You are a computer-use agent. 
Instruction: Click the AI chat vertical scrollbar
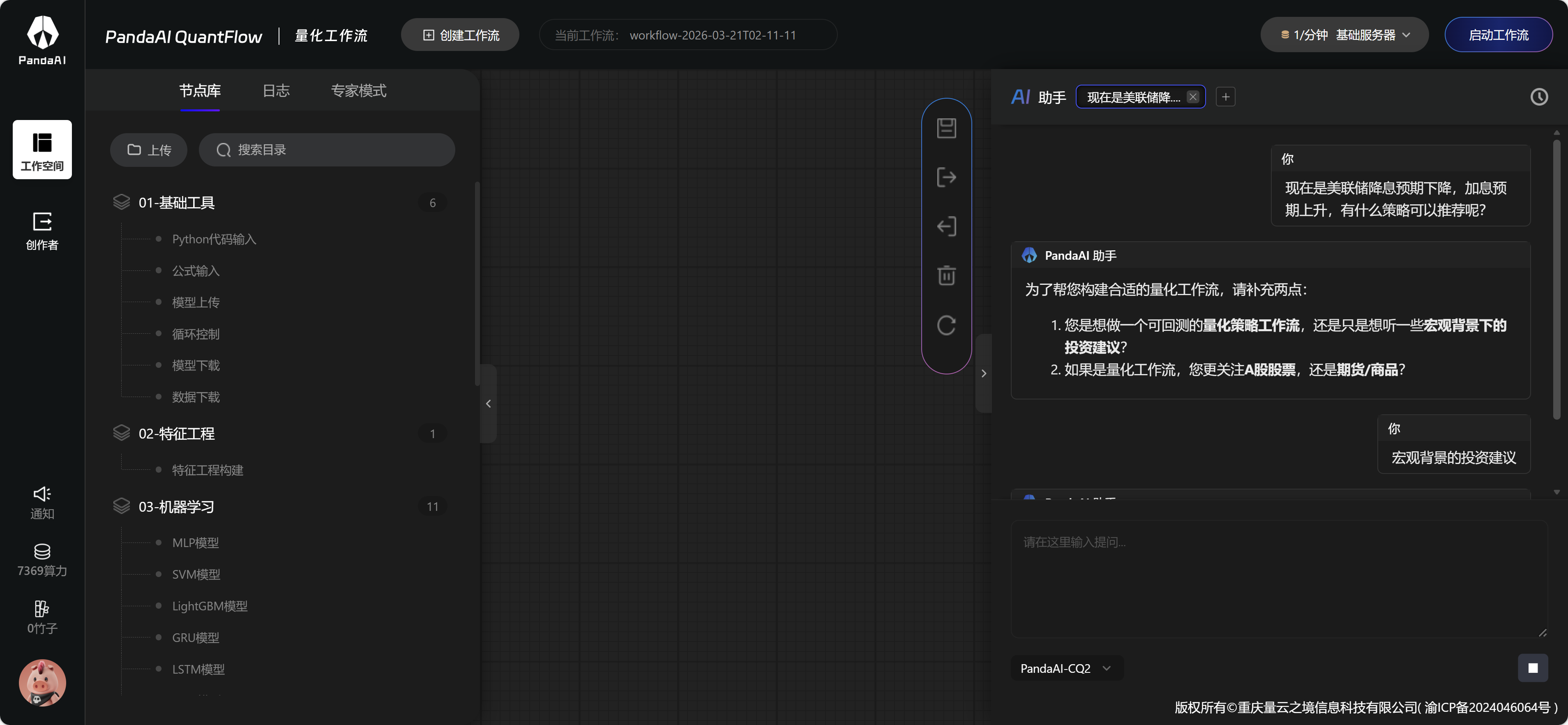(x=1556, y=280)
